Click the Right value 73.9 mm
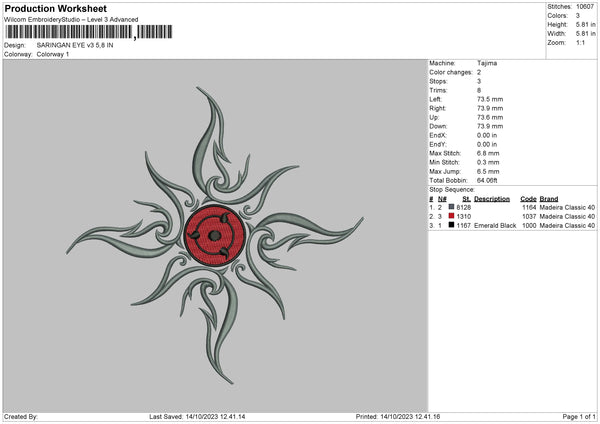This screenshot has height=424, width=600. coord(490,108)
